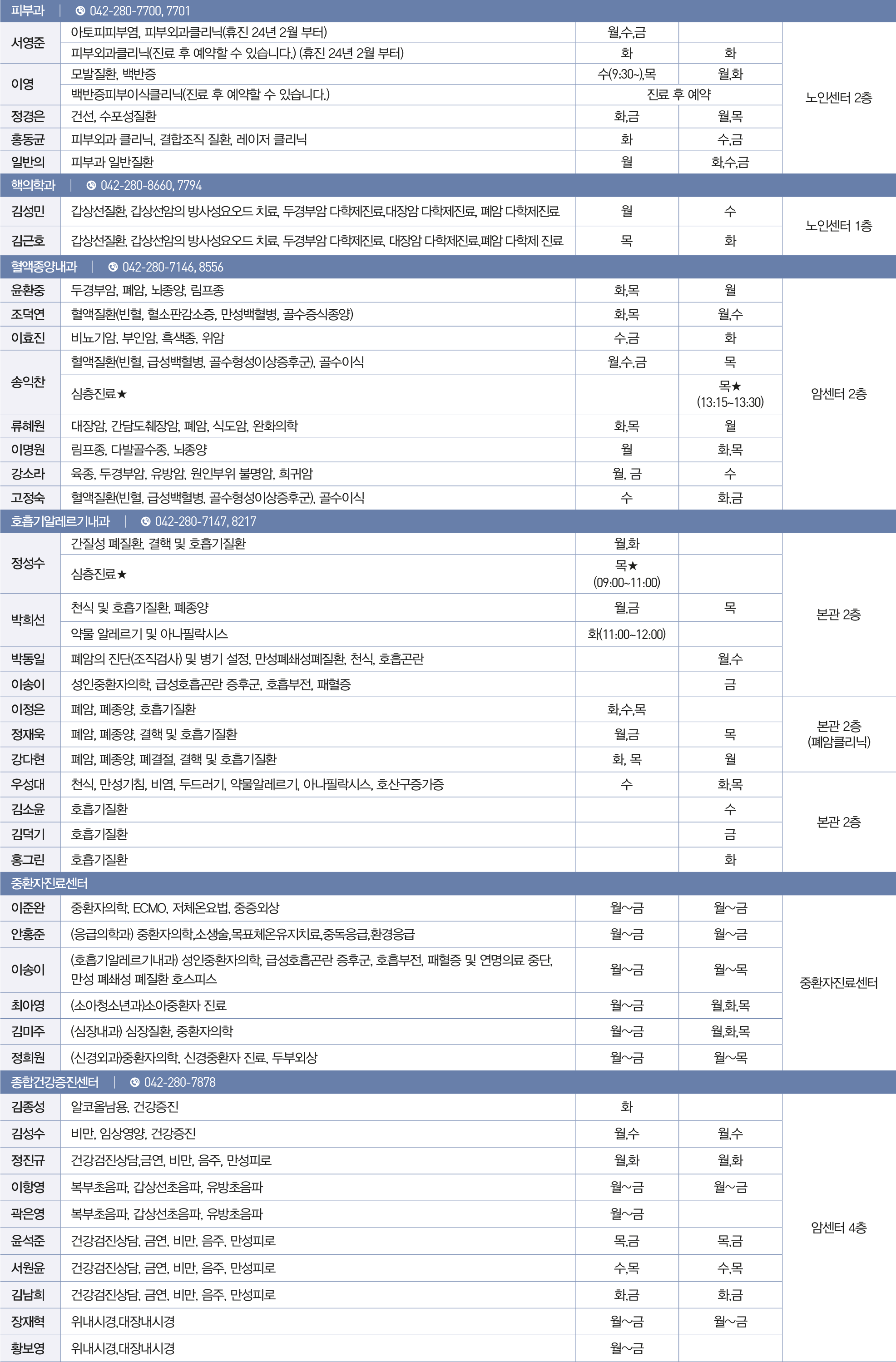
Task: Click location cell 암센터 4층
Action: click(x=839, y=1227)
